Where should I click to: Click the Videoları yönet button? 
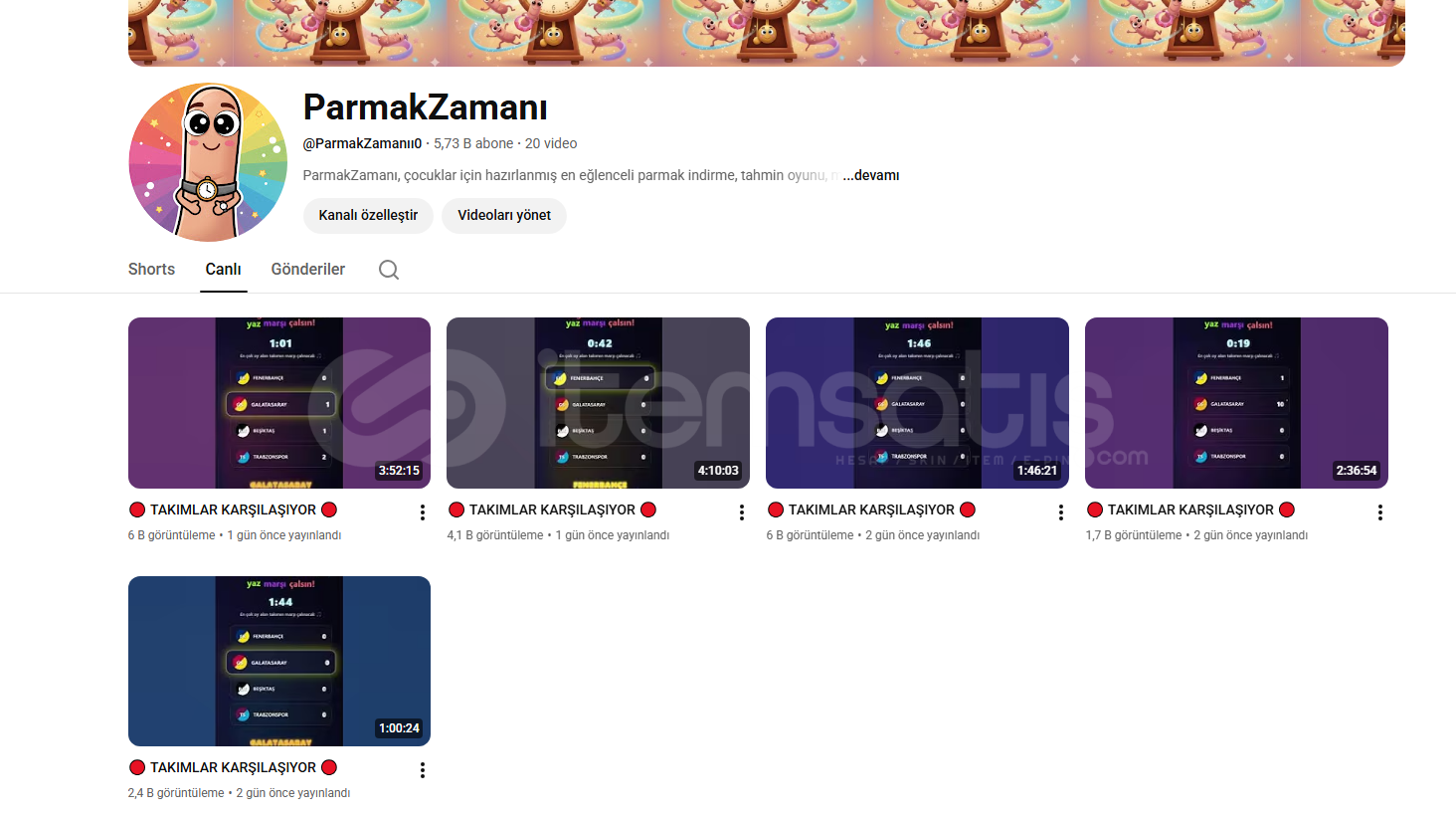point(504,215)
